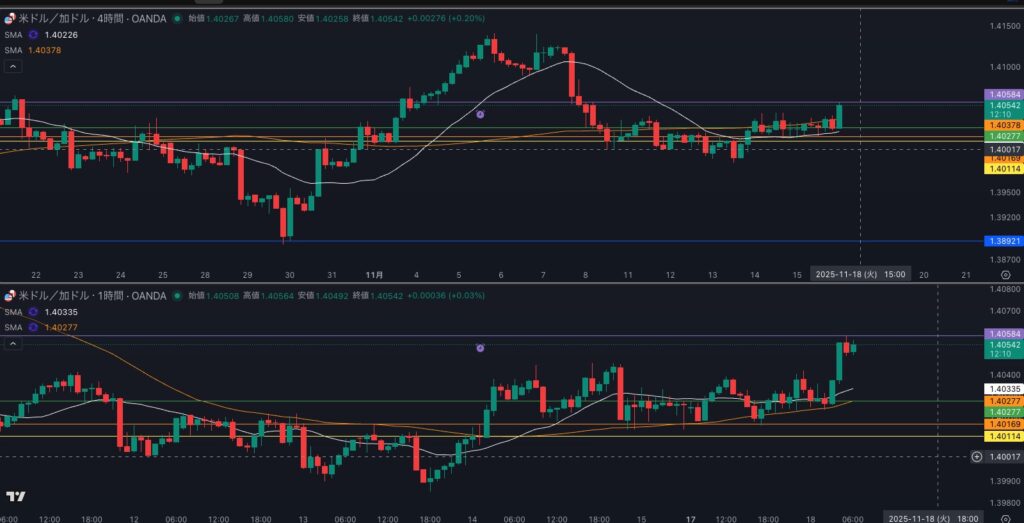Collapse the indicator legend in the 1-hour chart
The height and width of the screenshot is (523, 1024).
click(x=13, y=343)
